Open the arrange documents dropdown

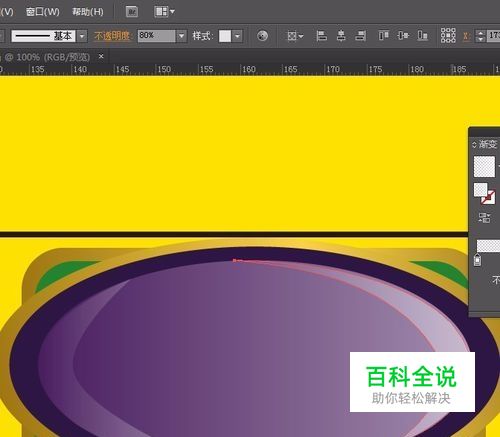pos(164,12)
